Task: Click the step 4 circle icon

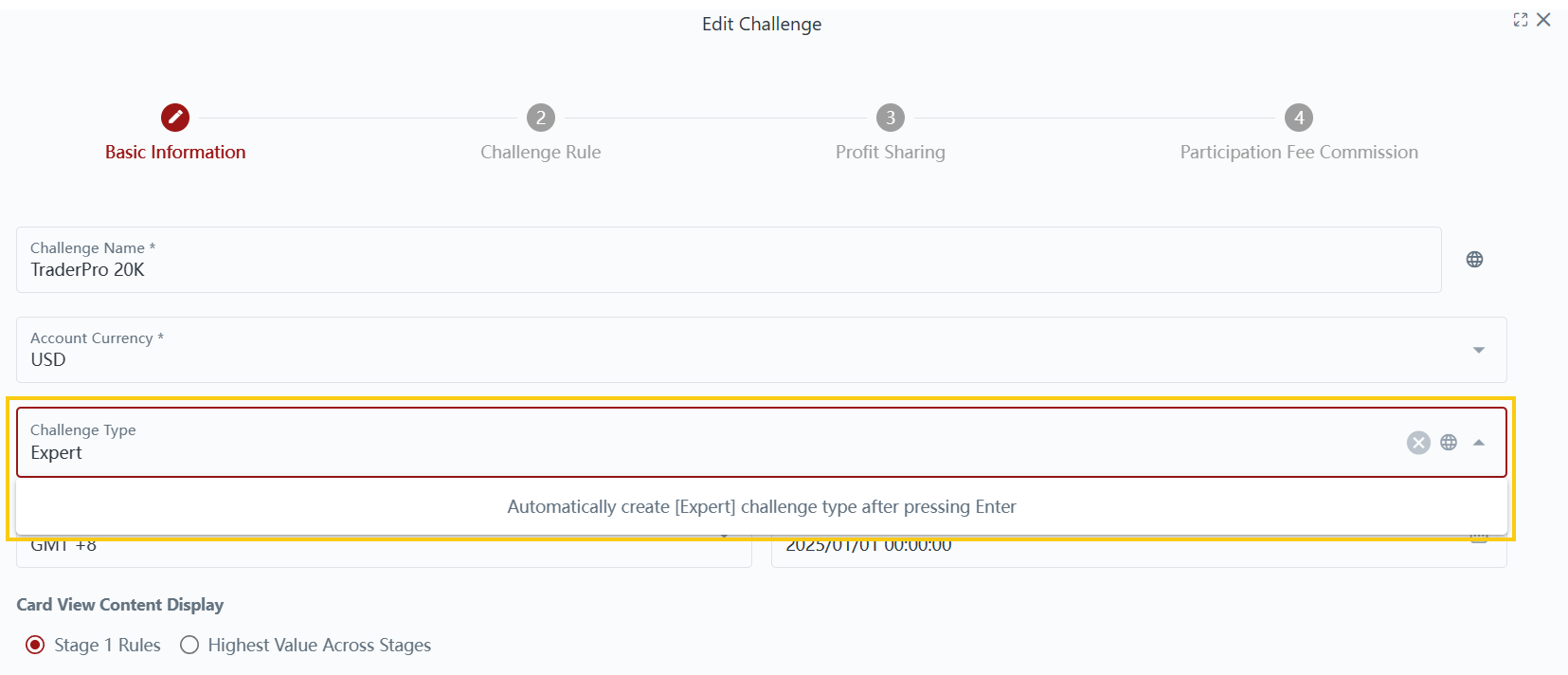Action: pos(1299,118)
